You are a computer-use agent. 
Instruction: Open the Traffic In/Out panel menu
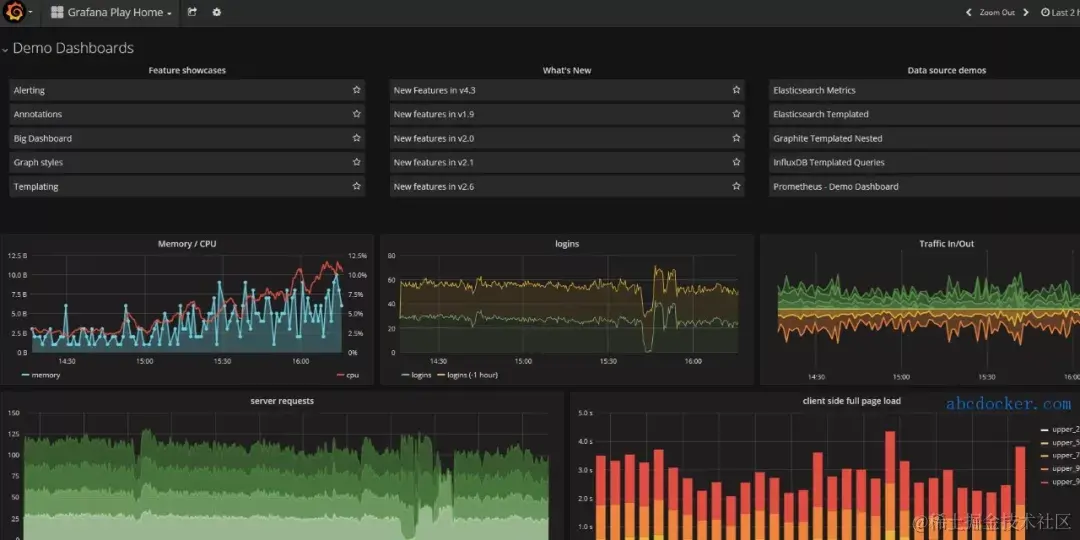[x=946, y=244]
